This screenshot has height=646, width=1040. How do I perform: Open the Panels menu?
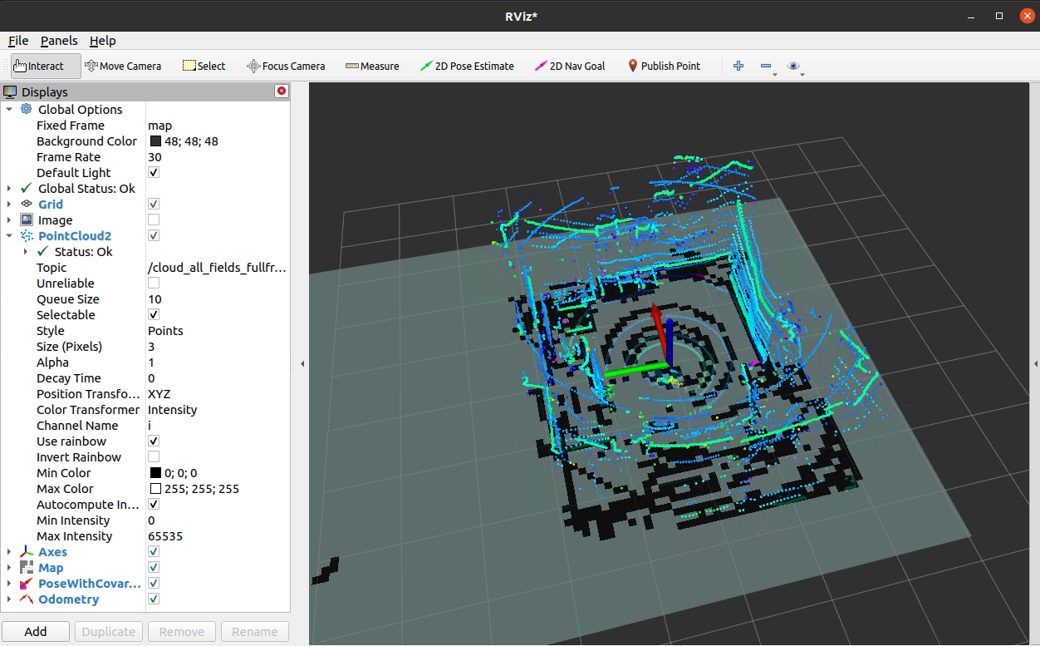point(59,41)
